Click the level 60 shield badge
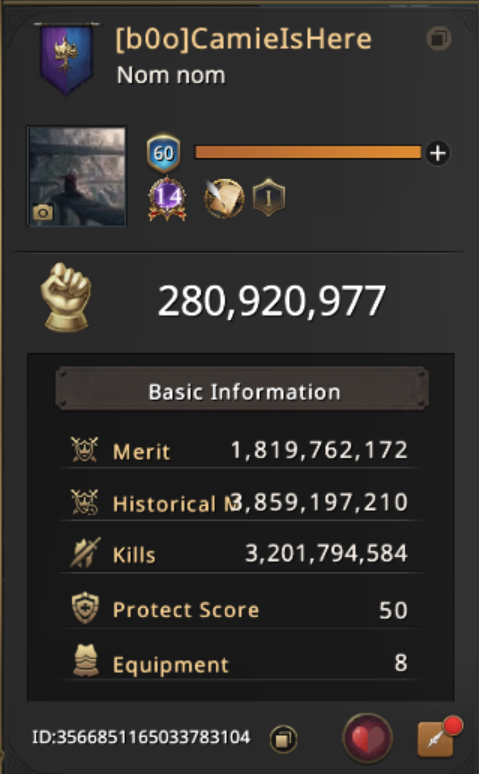 point(163,154)
